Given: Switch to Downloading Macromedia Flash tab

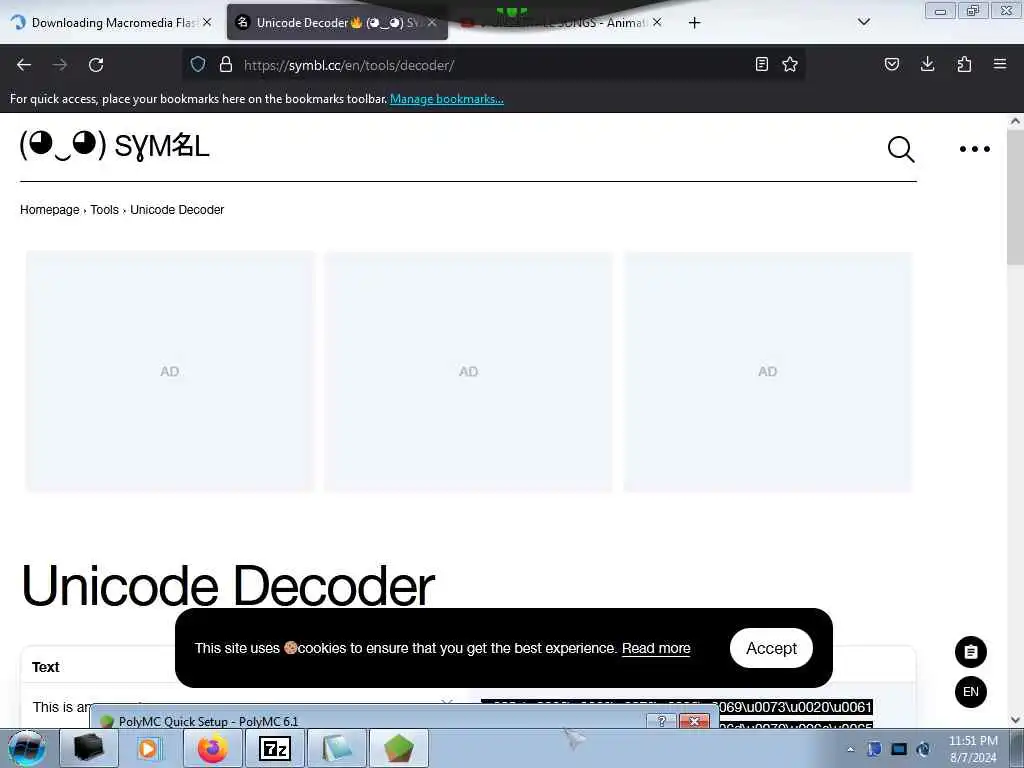Looking at the screenshot, I should tap(111, 23).
